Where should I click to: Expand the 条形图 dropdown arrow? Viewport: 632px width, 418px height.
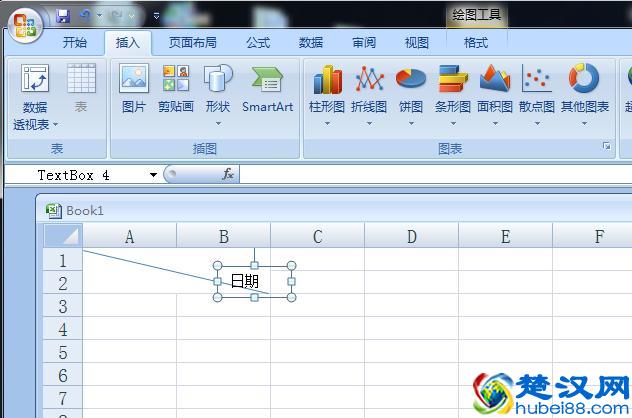click(453, 123)
